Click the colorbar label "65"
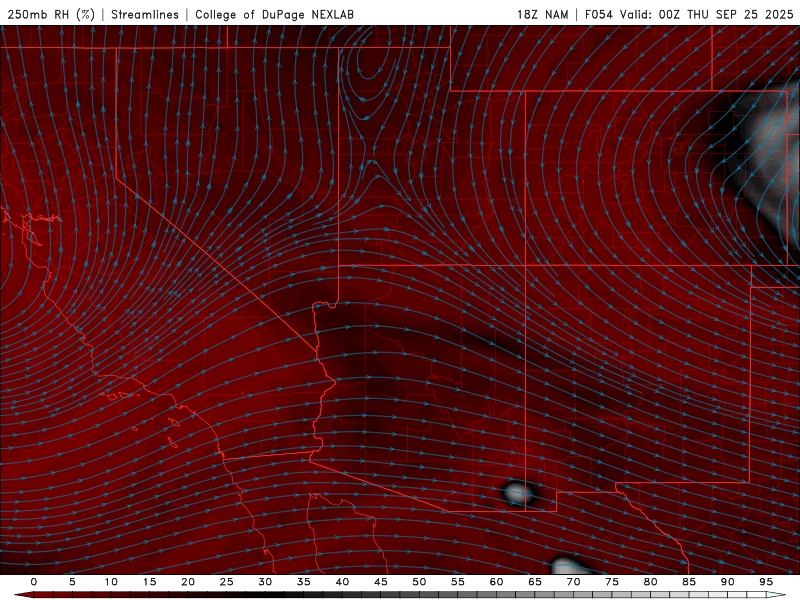 [535, 582]
